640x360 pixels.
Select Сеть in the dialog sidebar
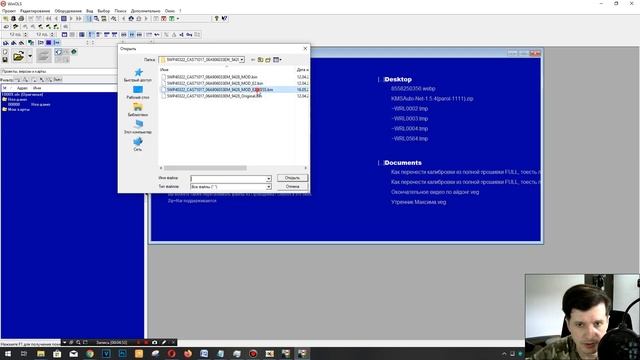138,144
